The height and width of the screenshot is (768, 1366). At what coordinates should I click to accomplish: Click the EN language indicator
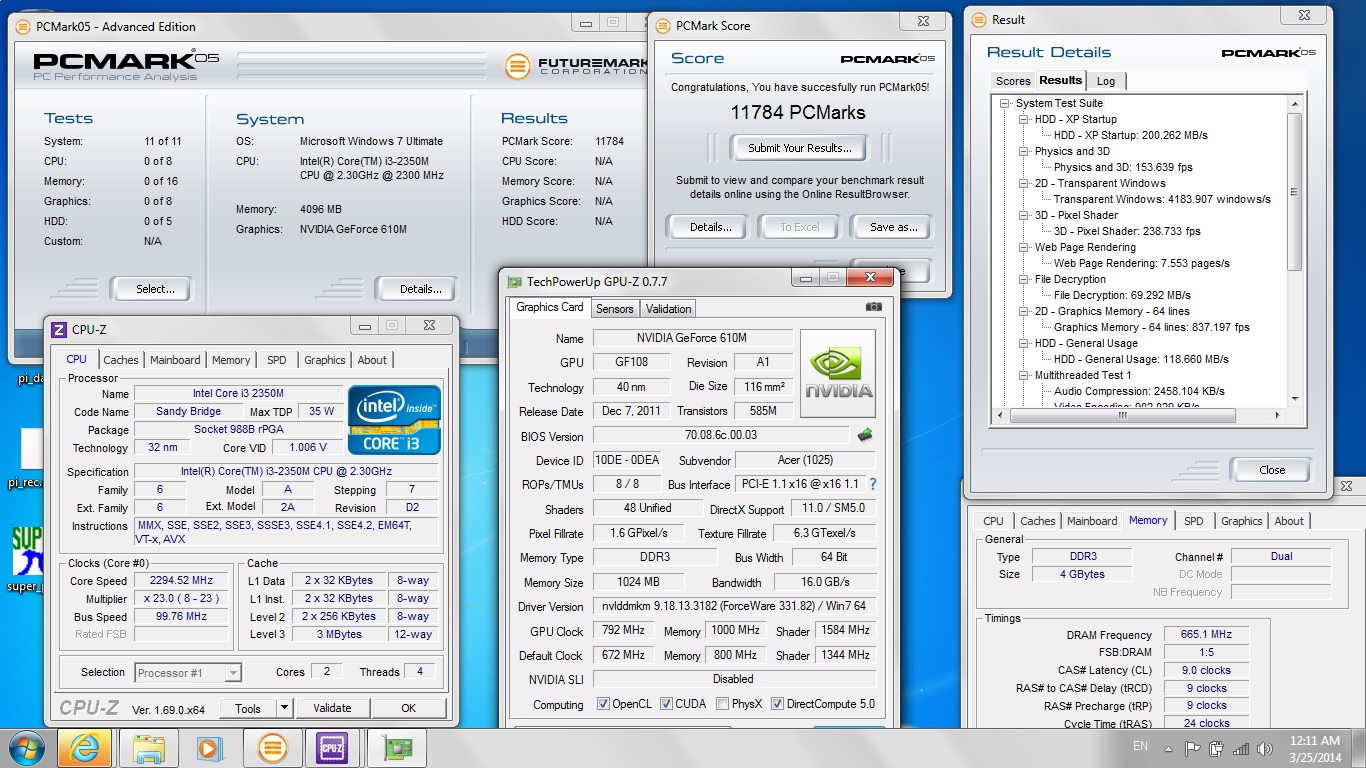[x=1140, y=746]
